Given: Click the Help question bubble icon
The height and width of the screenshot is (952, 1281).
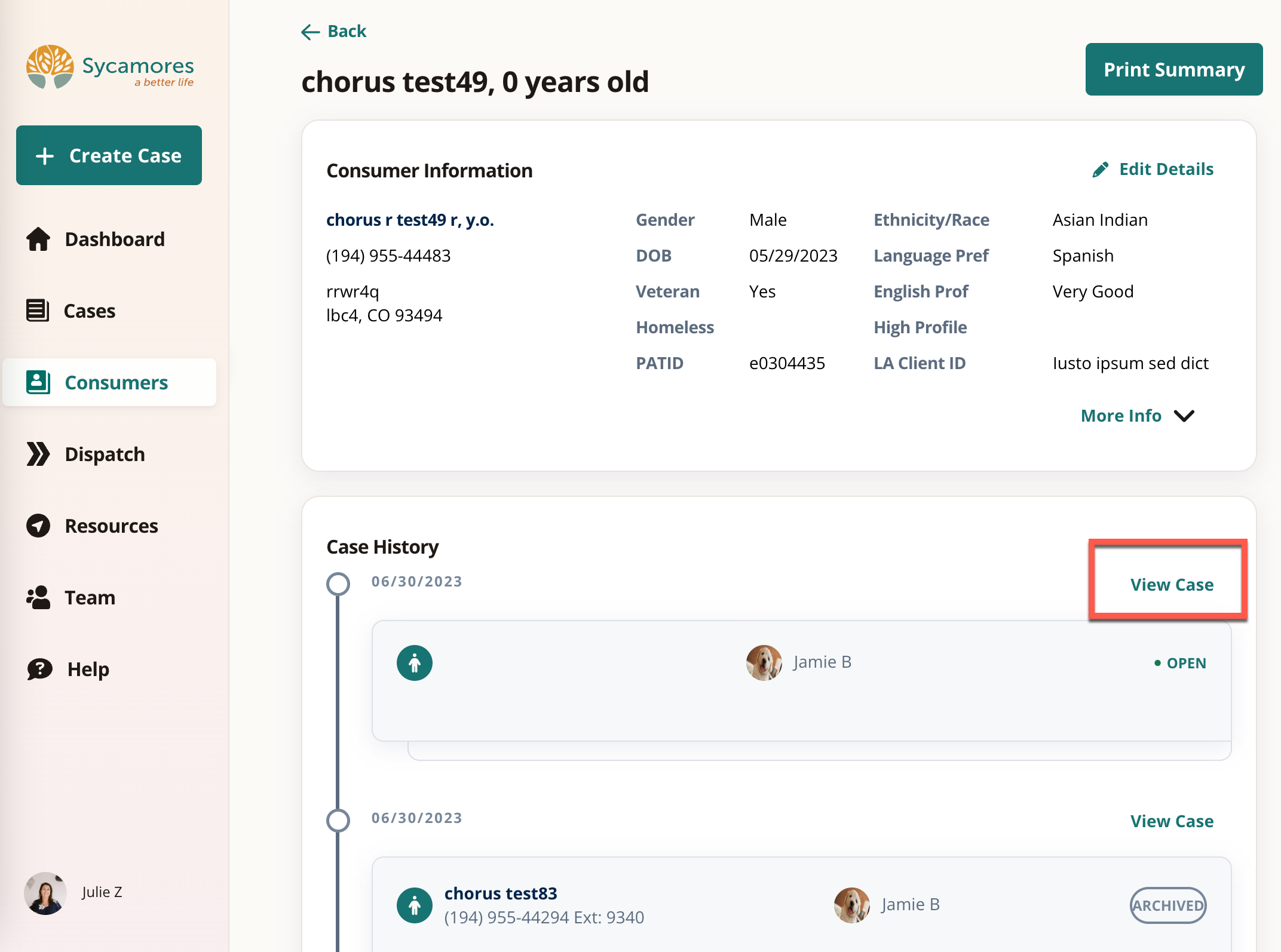Looking at the screenshot, I should pyautogui.click(x=39, y=669).
